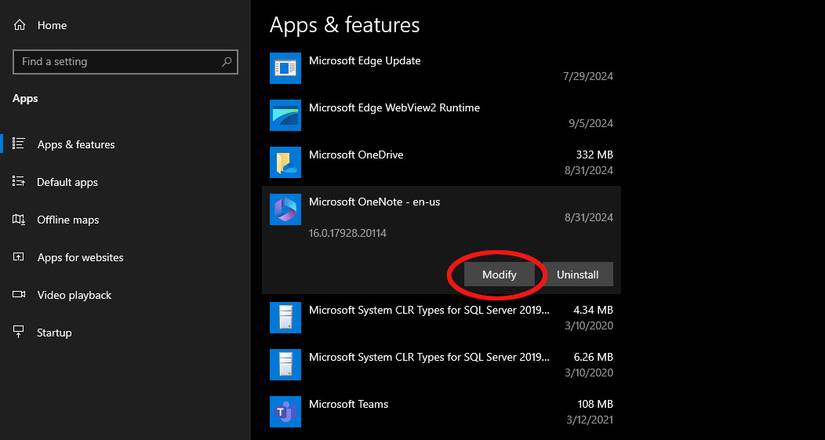Click the magnifier icon in search box

(x=226, y=62)
